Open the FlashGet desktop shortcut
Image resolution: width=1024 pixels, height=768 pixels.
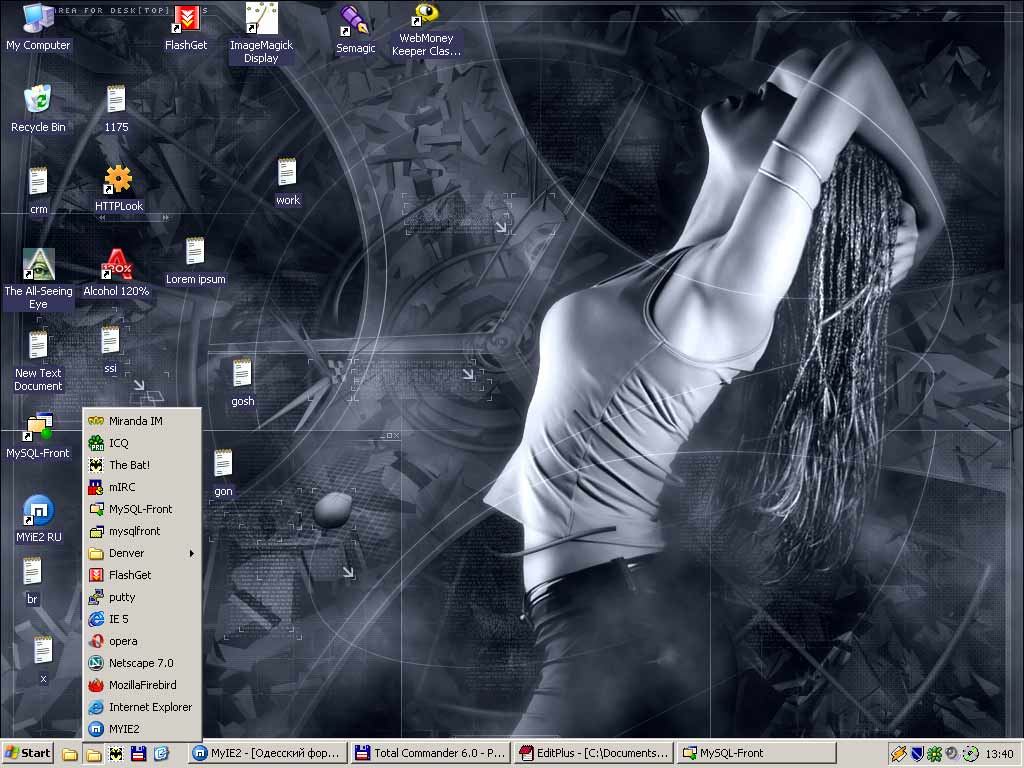coord(186,20)
